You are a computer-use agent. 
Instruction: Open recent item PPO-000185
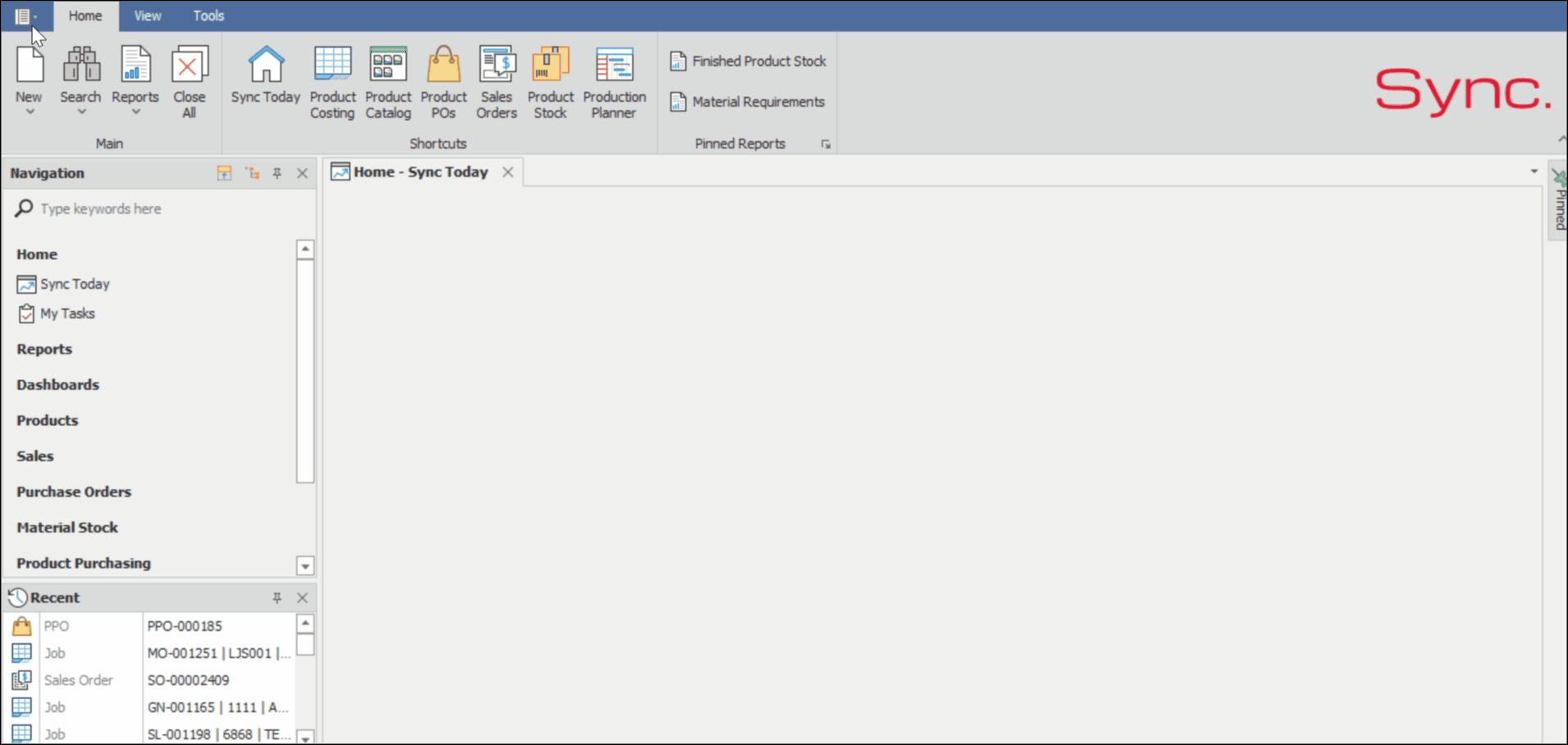click(x=185, y=626)
